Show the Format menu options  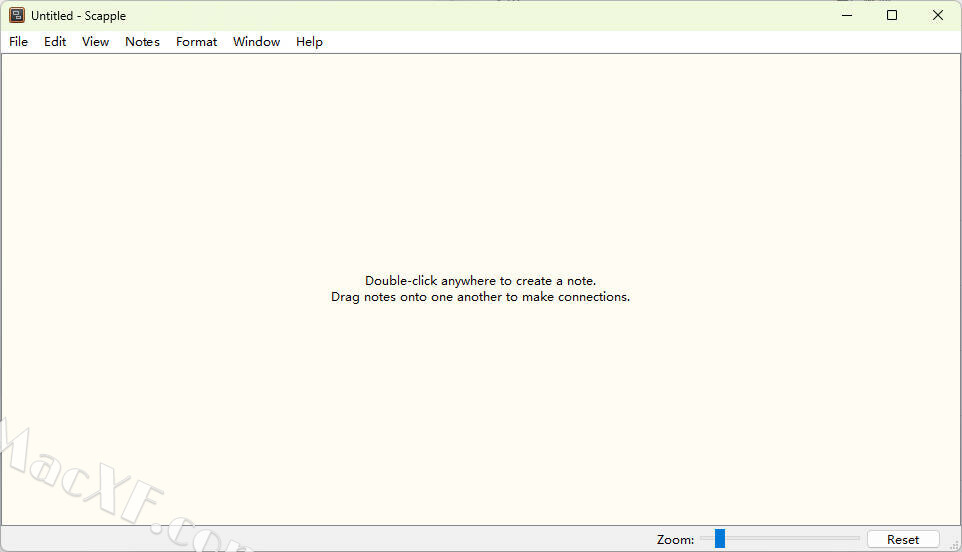(x=196, y=42)
